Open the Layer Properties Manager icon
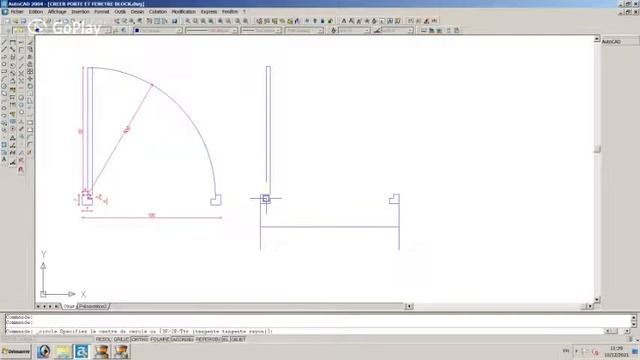 point(7,30)
